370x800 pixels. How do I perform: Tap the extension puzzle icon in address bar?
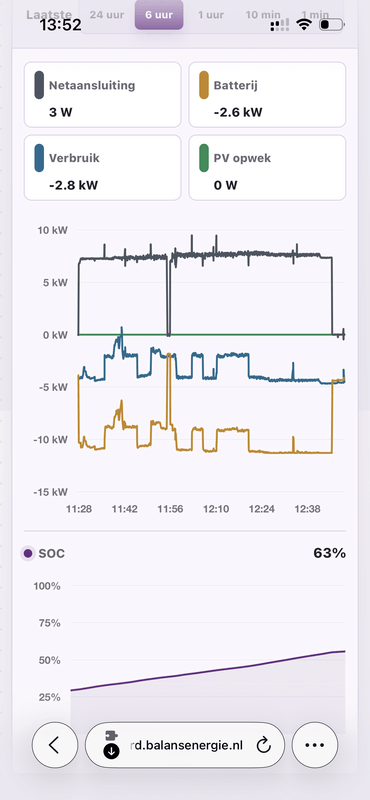point(111,736)
